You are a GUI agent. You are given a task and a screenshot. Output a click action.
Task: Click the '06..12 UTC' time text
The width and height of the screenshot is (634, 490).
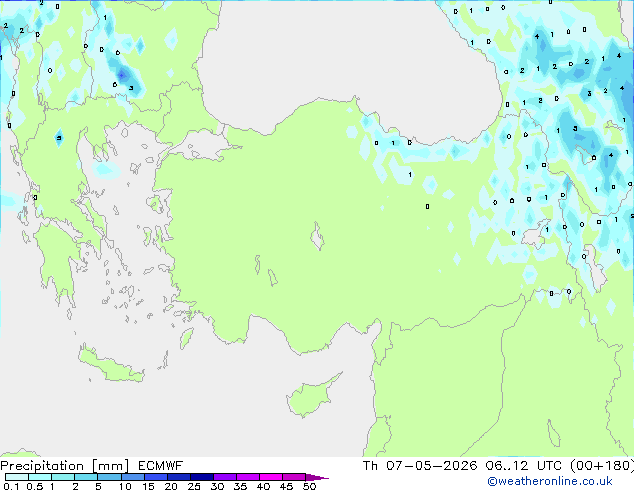click(x=524, y=466)
